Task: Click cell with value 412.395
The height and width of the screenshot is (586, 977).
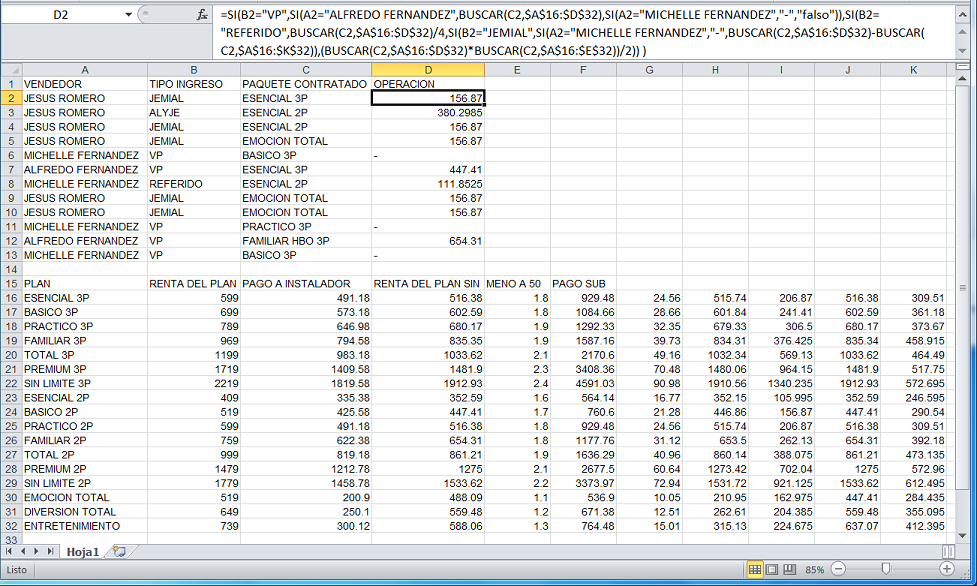Action: [x=913, y=526]
